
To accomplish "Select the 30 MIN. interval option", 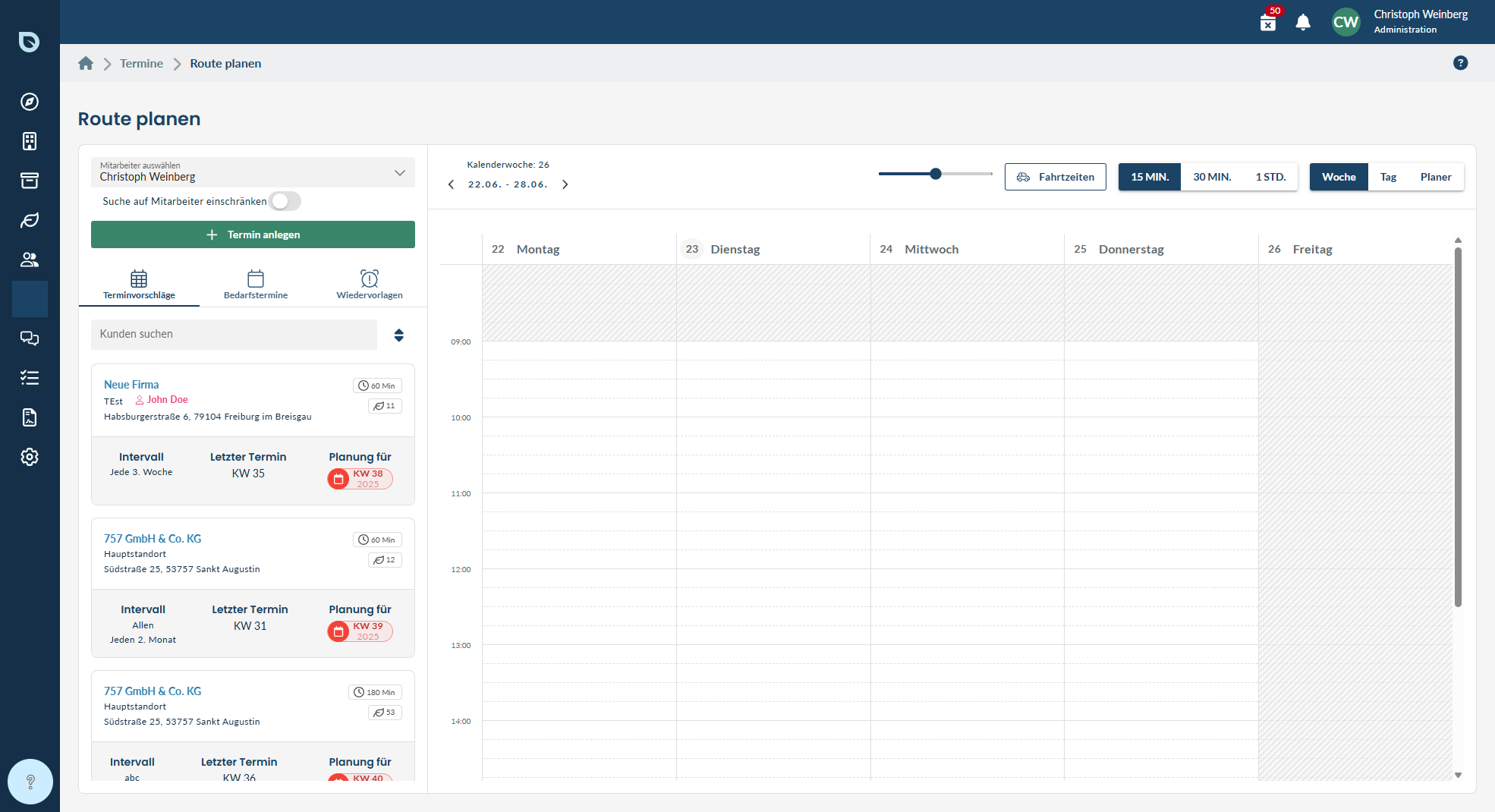I will [x=1212, y=177].
